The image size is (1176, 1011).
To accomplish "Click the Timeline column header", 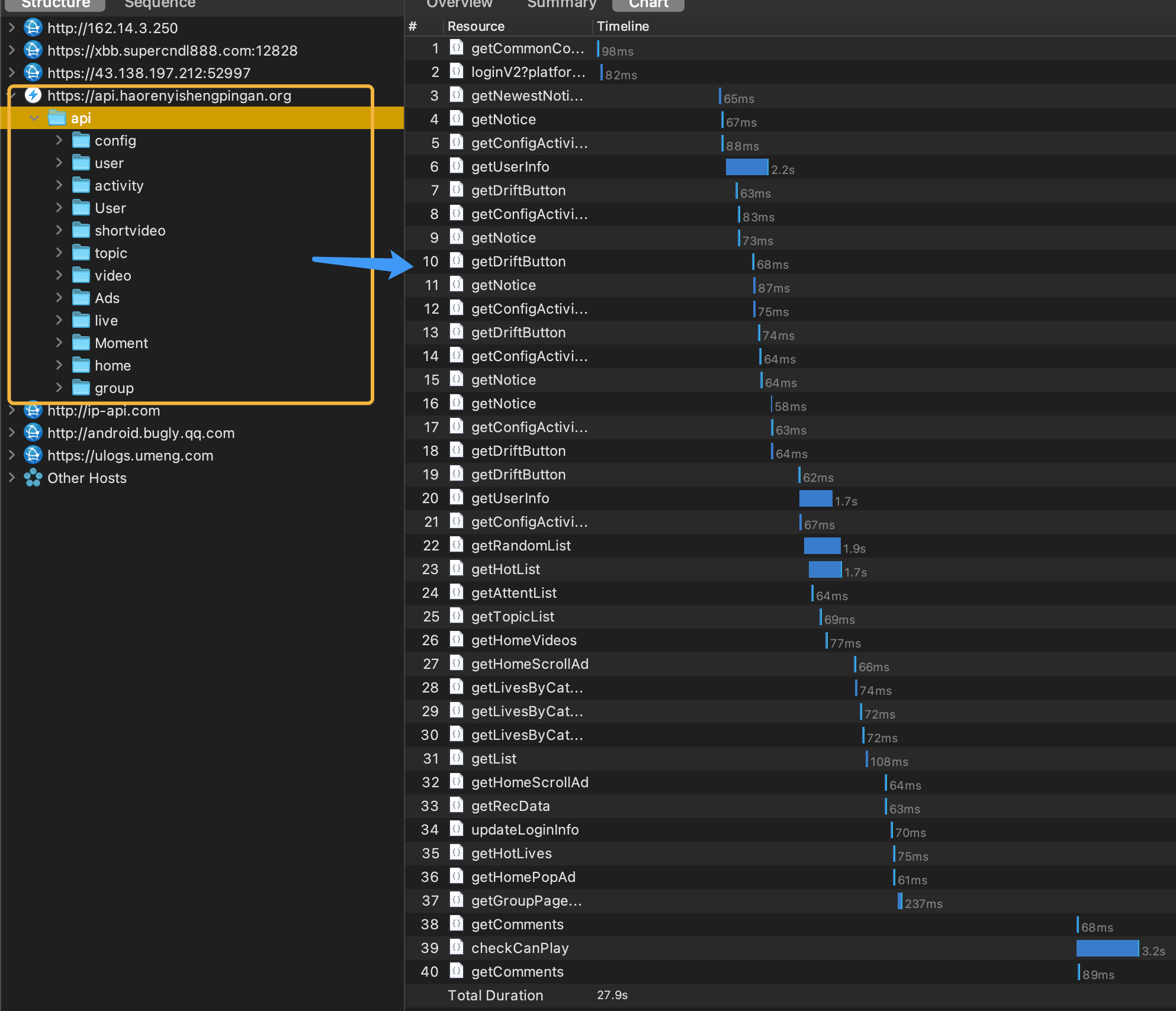I will click(622, 26).
